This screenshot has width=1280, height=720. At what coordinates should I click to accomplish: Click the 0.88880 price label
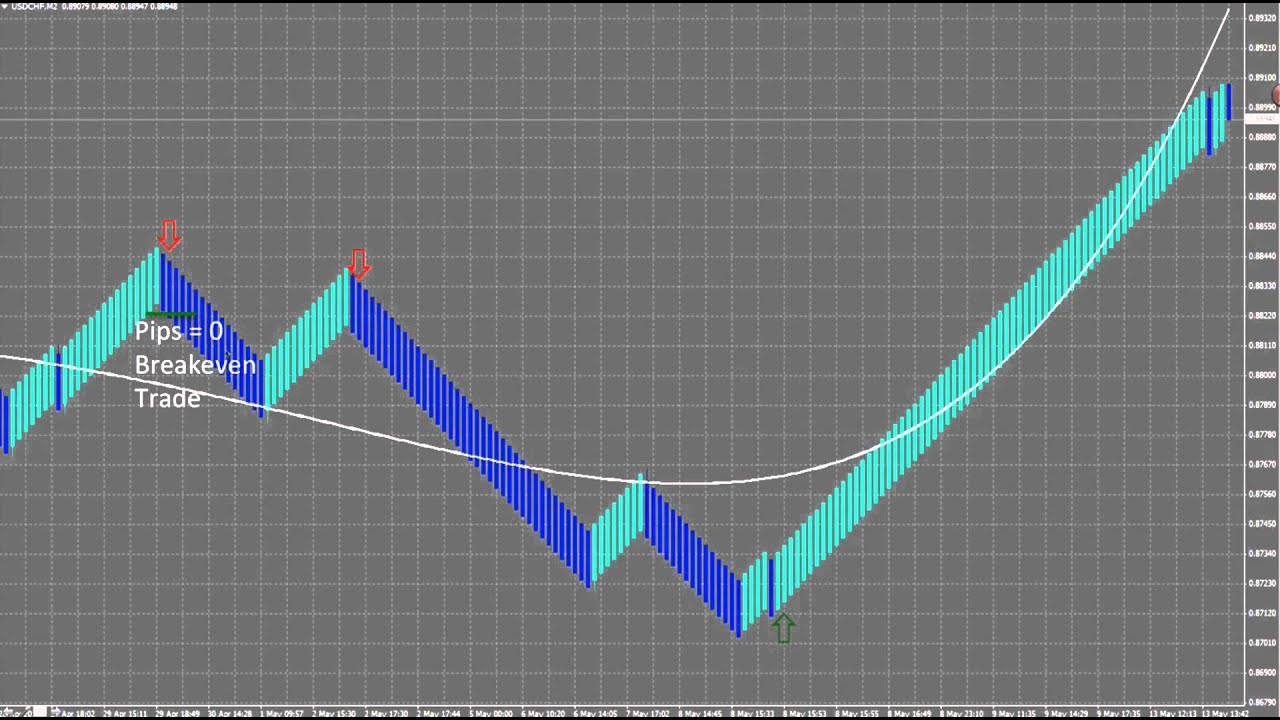pyautogui.click(x=1263, y=137)
